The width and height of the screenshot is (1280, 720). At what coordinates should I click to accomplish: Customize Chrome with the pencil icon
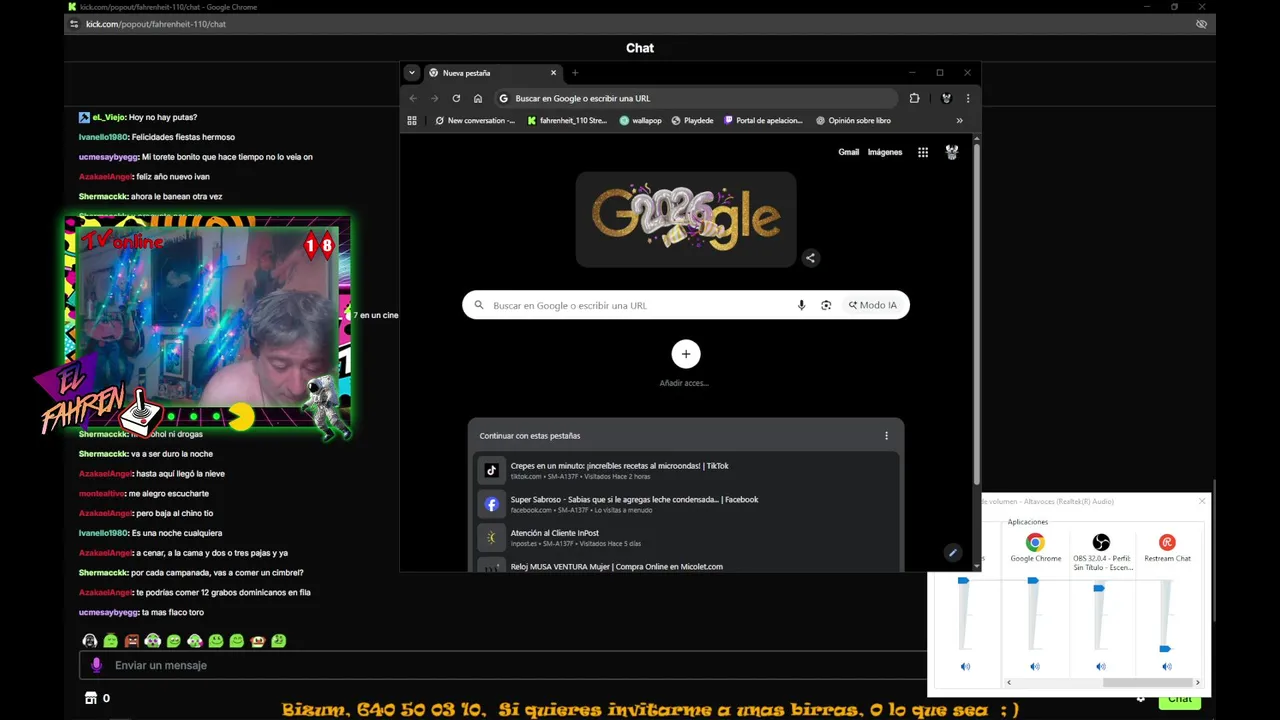click(953, 552)
